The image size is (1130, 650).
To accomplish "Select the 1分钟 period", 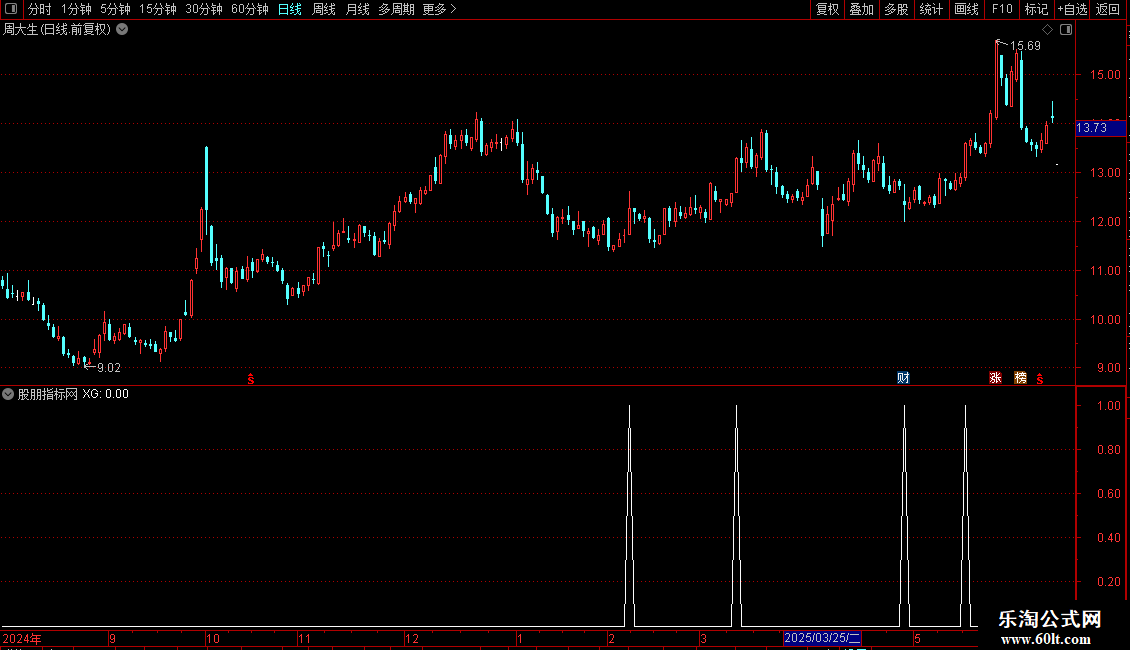I will tap(76, 9).
